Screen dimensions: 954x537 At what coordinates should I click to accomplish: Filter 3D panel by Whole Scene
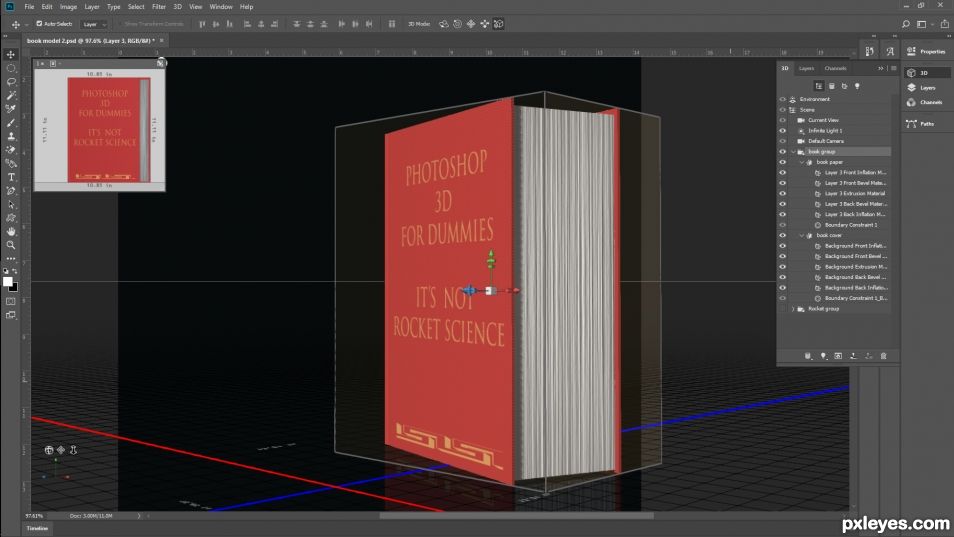pos(819,86)
